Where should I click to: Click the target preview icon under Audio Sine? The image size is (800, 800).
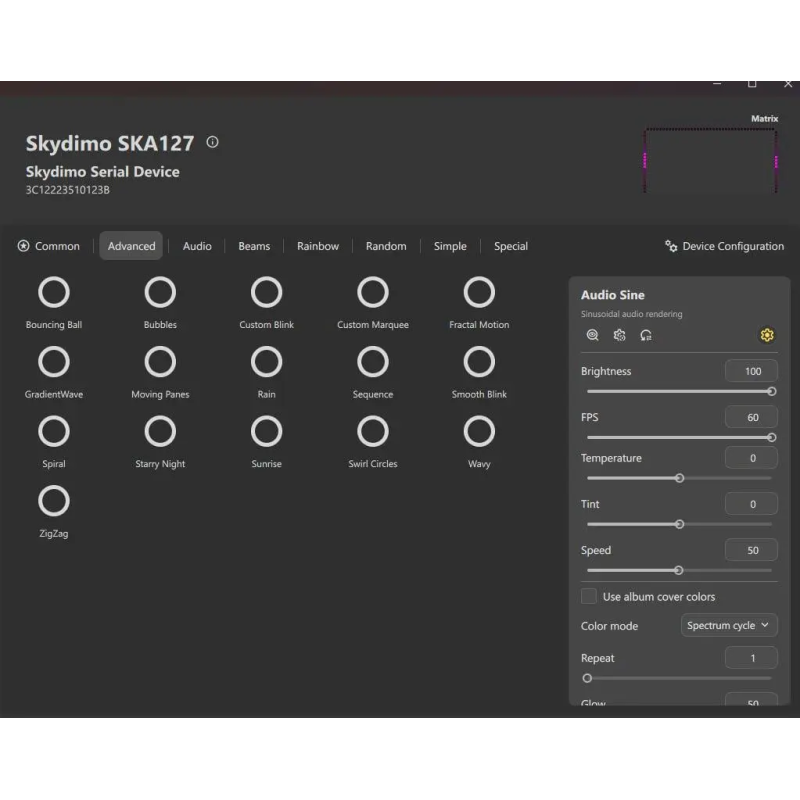click(x=592, y=335)
